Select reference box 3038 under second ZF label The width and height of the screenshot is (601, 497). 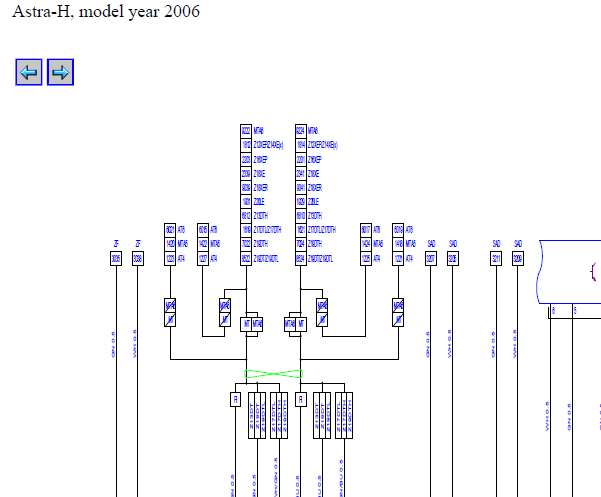point(138,259)
